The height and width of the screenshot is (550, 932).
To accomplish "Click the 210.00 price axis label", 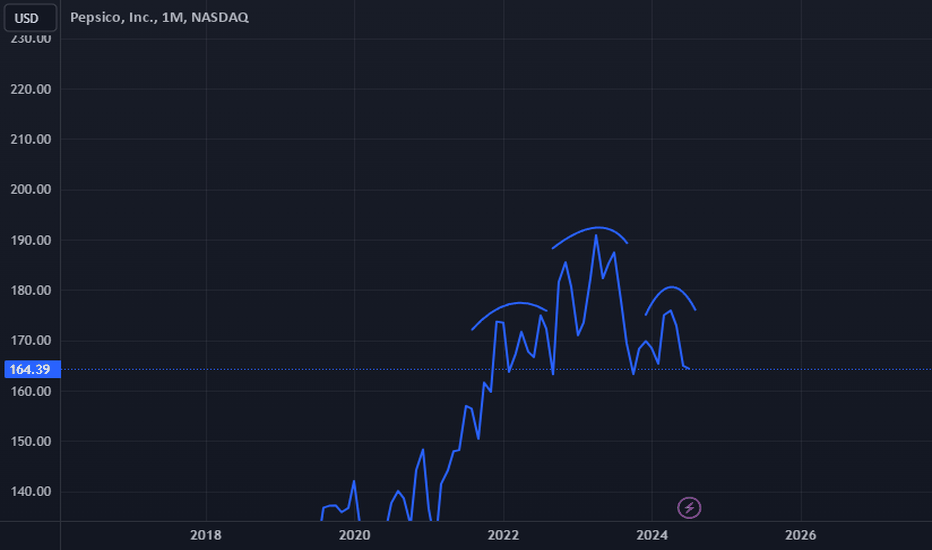I will pos(31,139).
